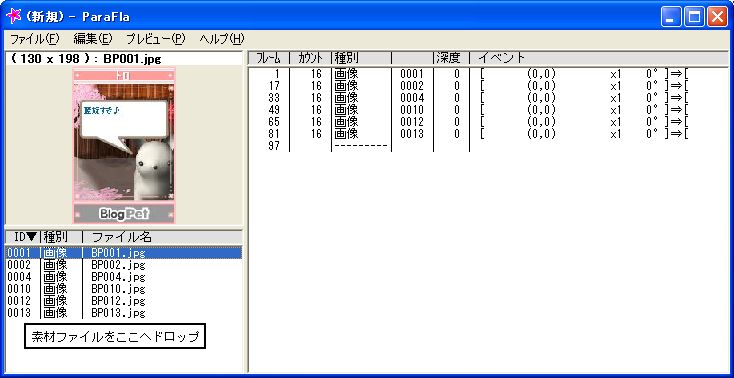Click image size label BP001.jpg header
This screenshot has width=734, height=378.
click(x=85, y=60)
